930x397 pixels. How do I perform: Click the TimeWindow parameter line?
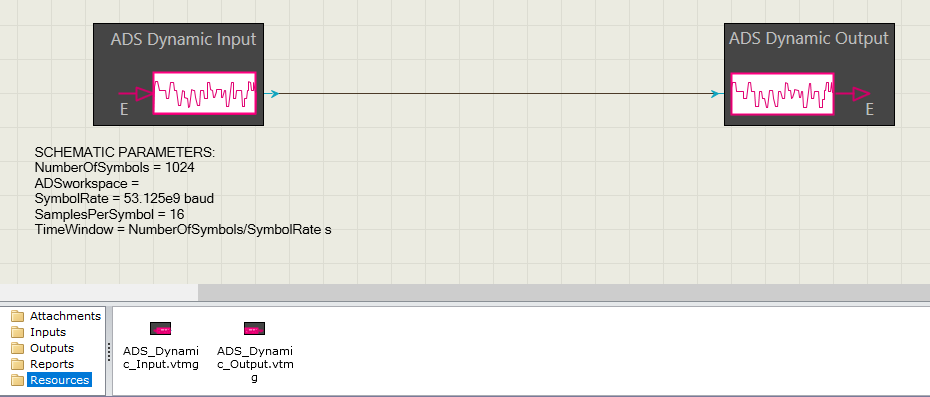[x=183, y=230]
